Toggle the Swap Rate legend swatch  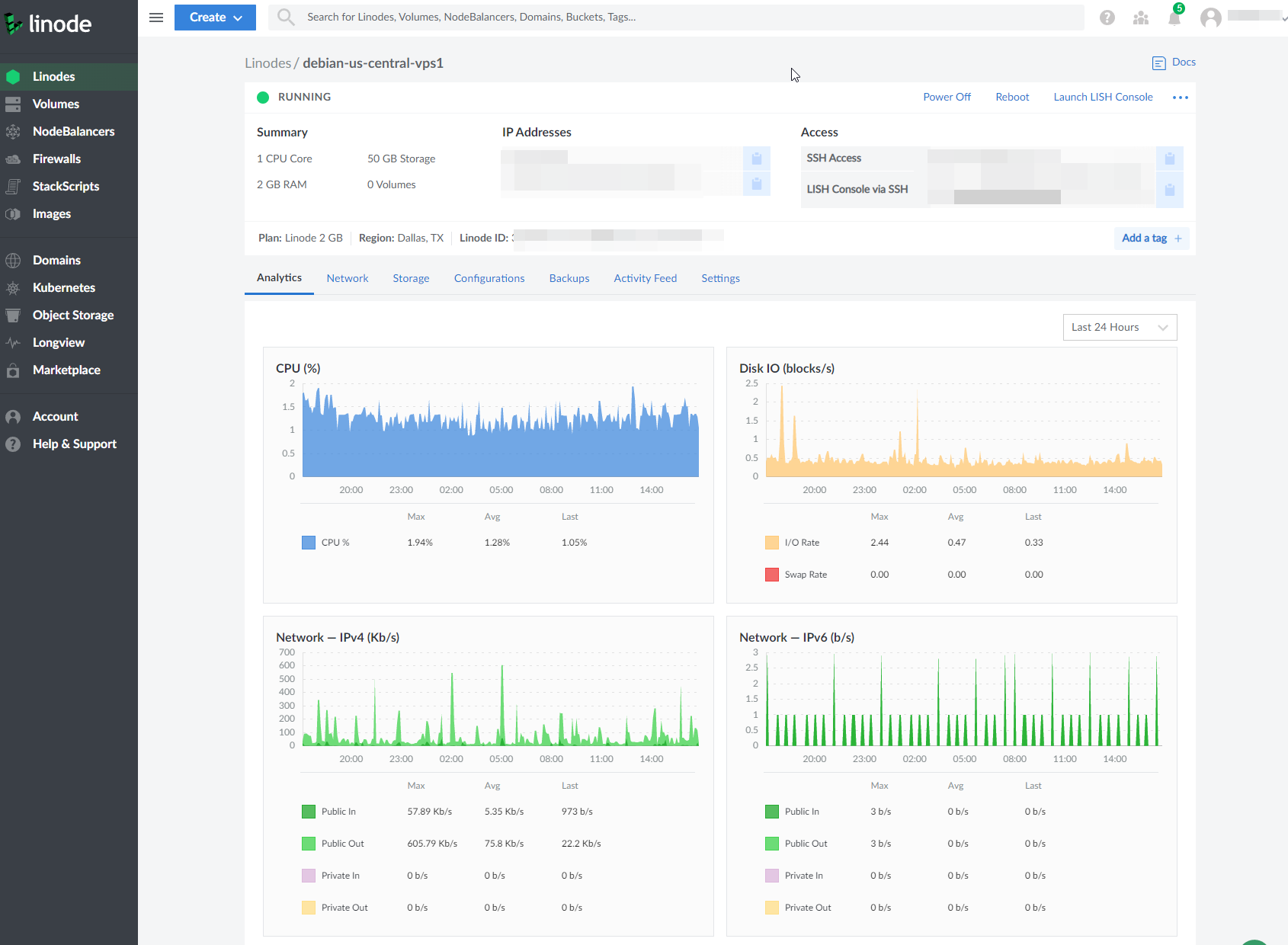[x=772, y=575]
